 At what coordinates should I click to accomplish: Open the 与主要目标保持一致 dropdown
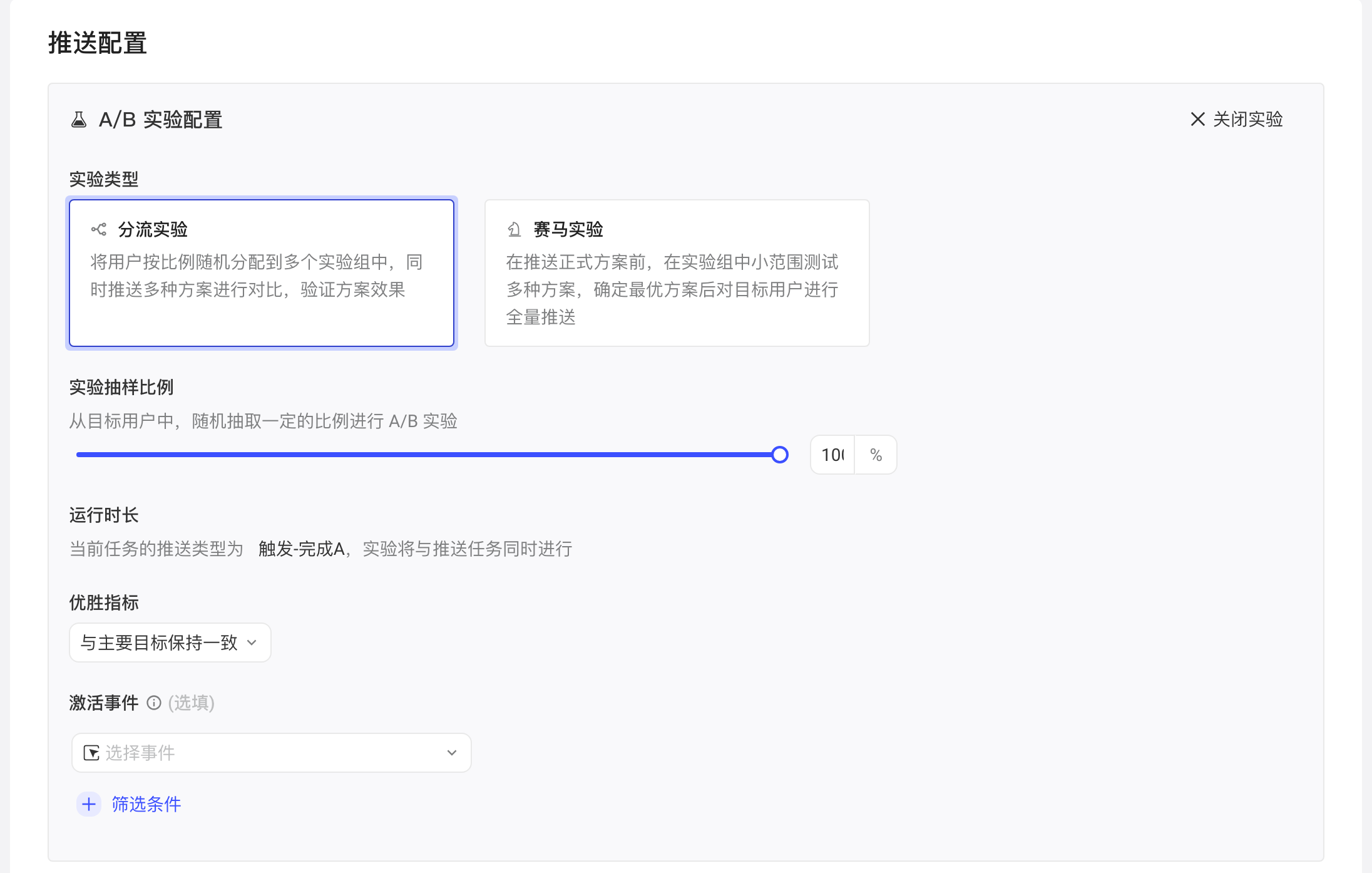click(x=170, y=643)
